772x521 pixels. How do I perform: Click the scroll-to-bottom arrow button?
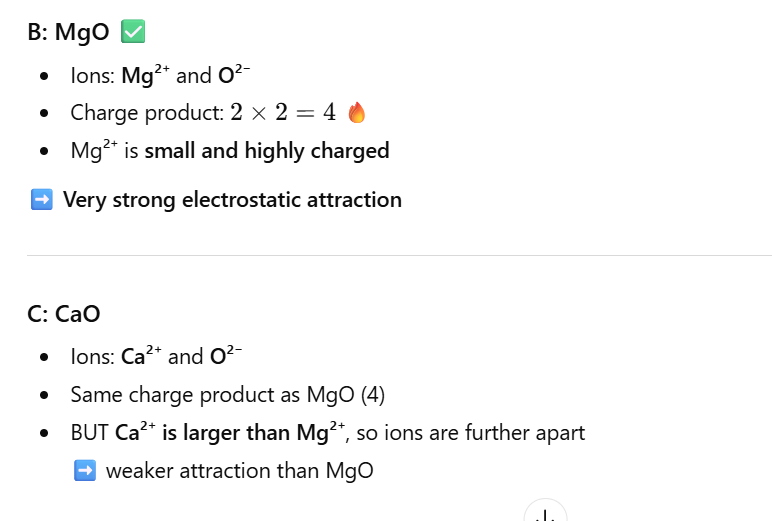click(545, 514)
